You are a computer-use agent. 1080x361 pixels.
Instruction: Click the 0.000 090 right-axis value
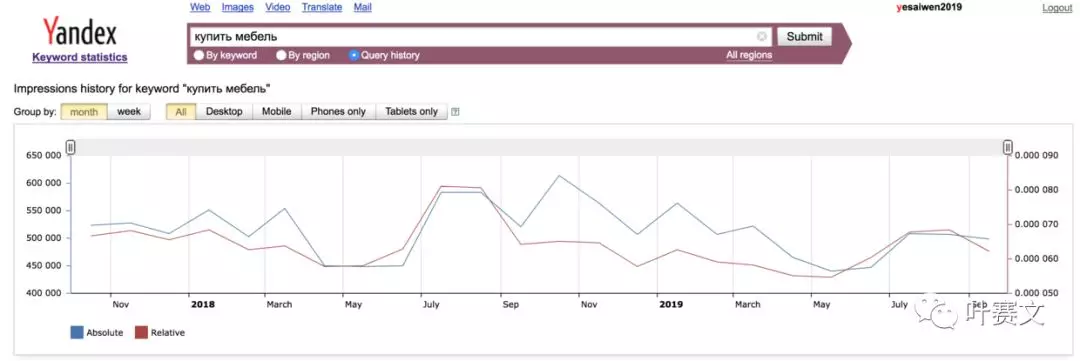[1036, 156]
